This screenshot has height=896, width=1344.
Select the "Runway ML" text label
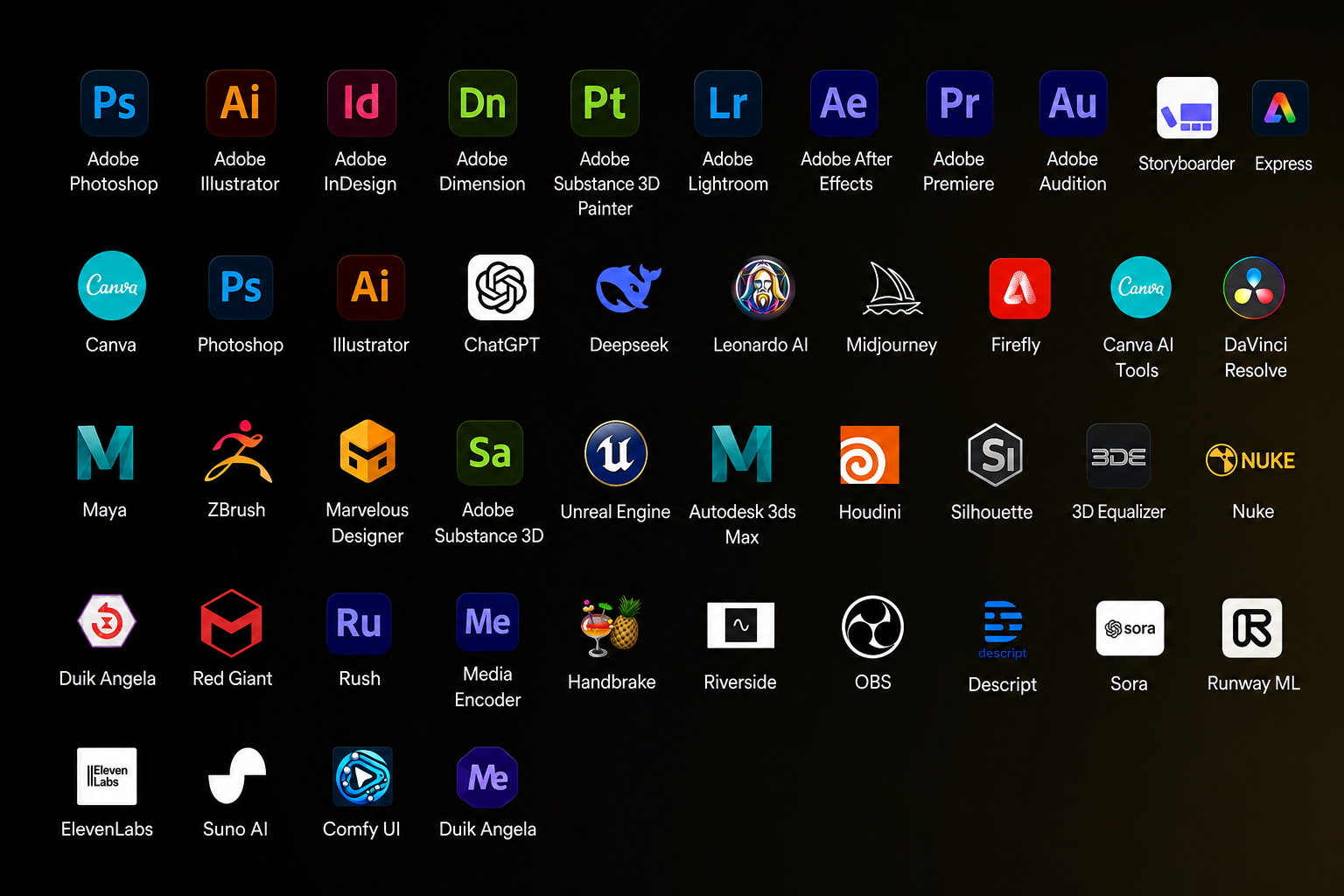tap(1254, 683)
